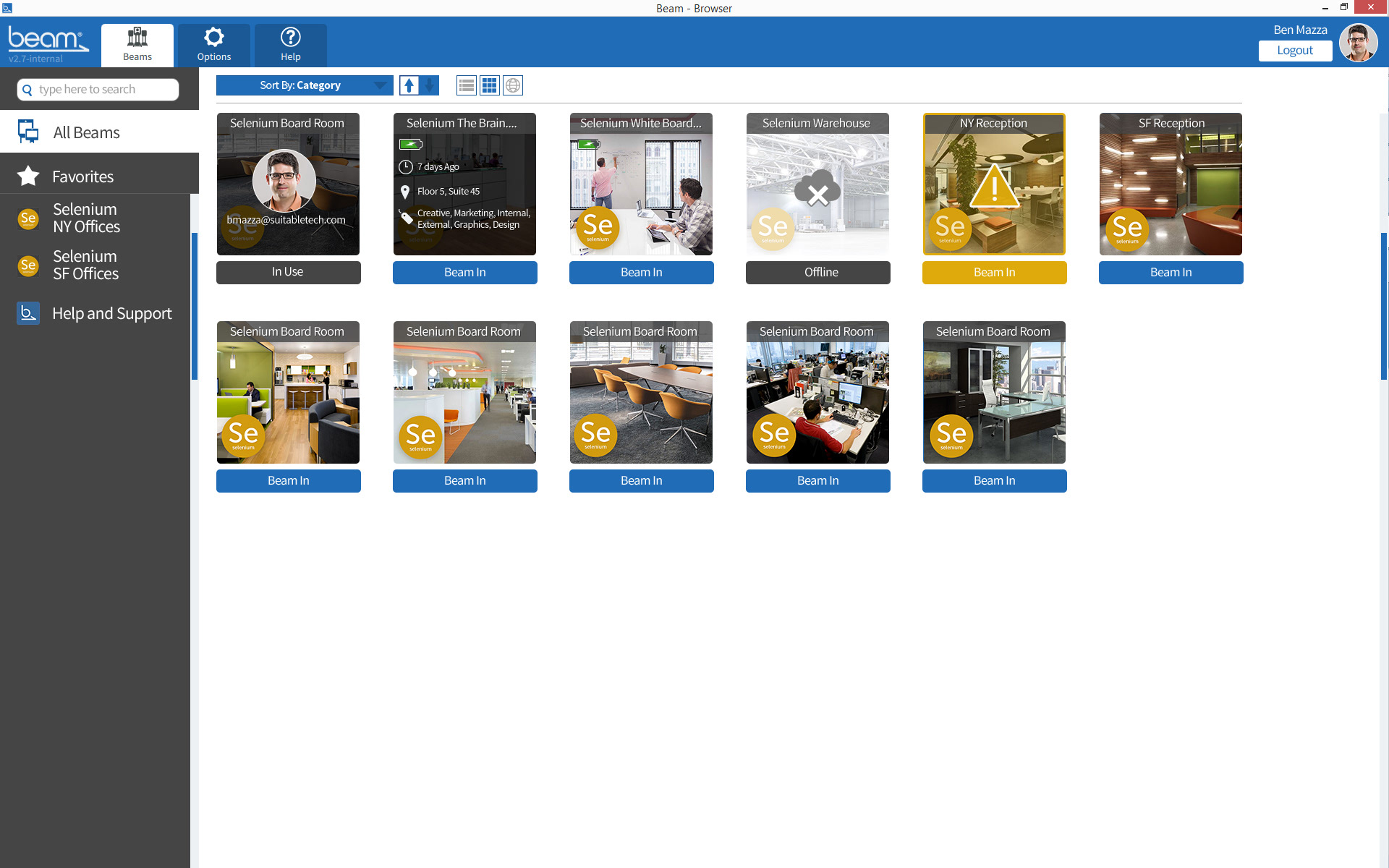Click tag icon beside Creative, Marketing labels

point(406,216)
